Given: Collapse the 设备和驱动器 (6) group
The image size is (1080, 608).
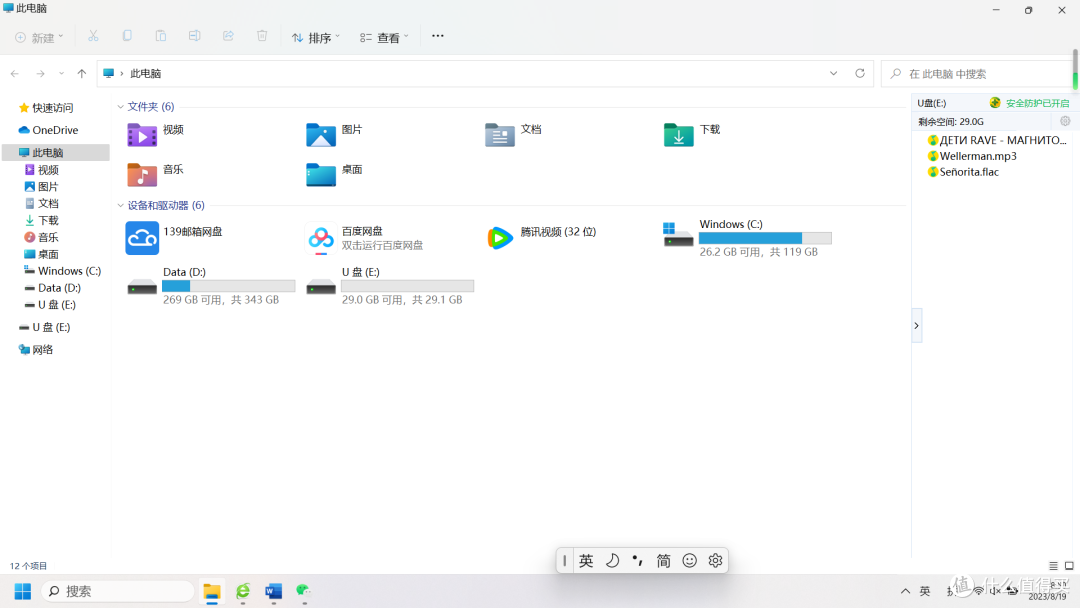Looking at the screenshot, I should (x=121, y=205).
